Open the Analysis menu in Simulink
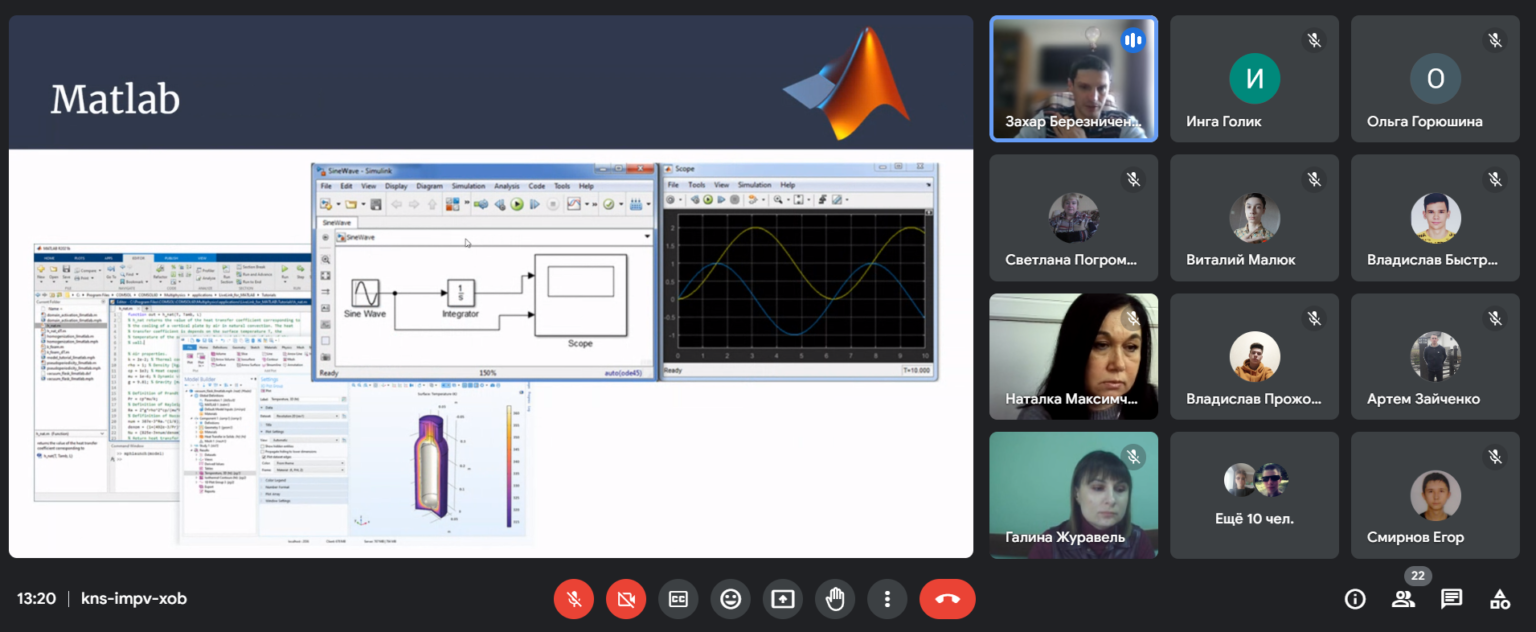 click(x=507, y=186)
